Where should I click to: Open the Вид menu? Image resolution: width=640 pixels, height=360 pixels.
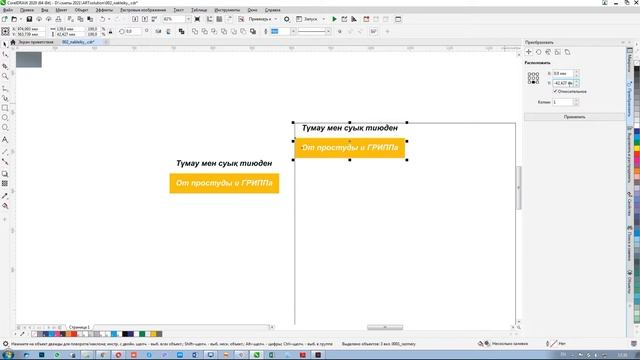point(45,10)
